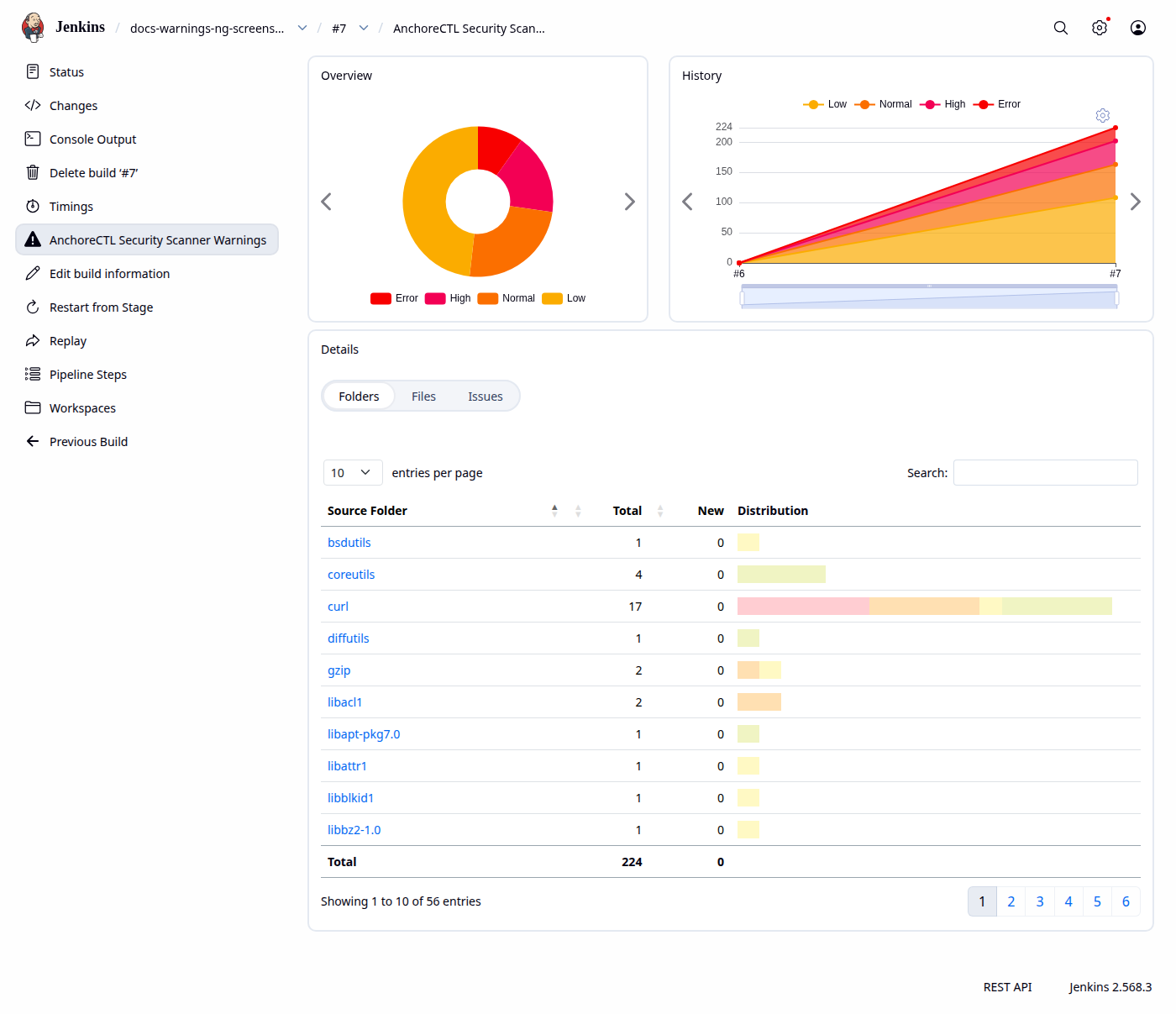
Task: Toggle Low line in History legend
Action: pos(825,104)
